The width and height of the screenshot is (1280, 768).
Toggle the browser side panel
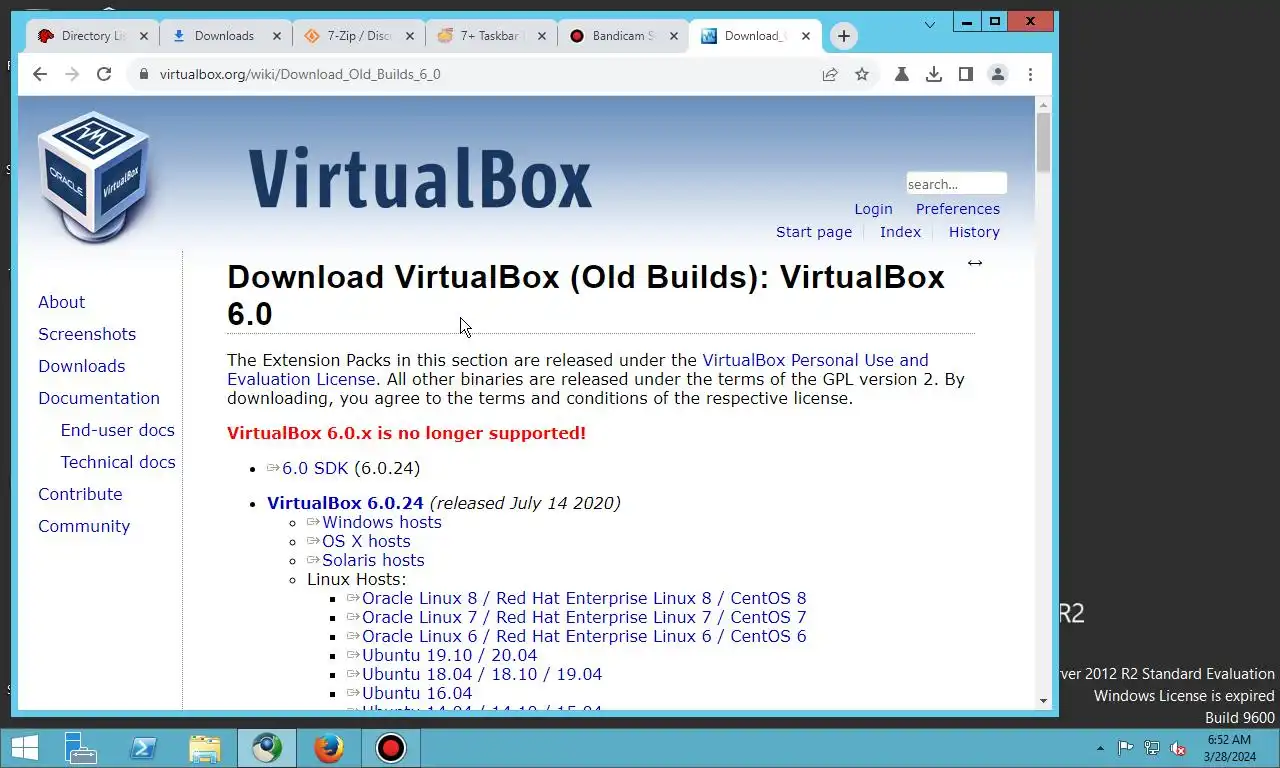(x=966, y=74)
